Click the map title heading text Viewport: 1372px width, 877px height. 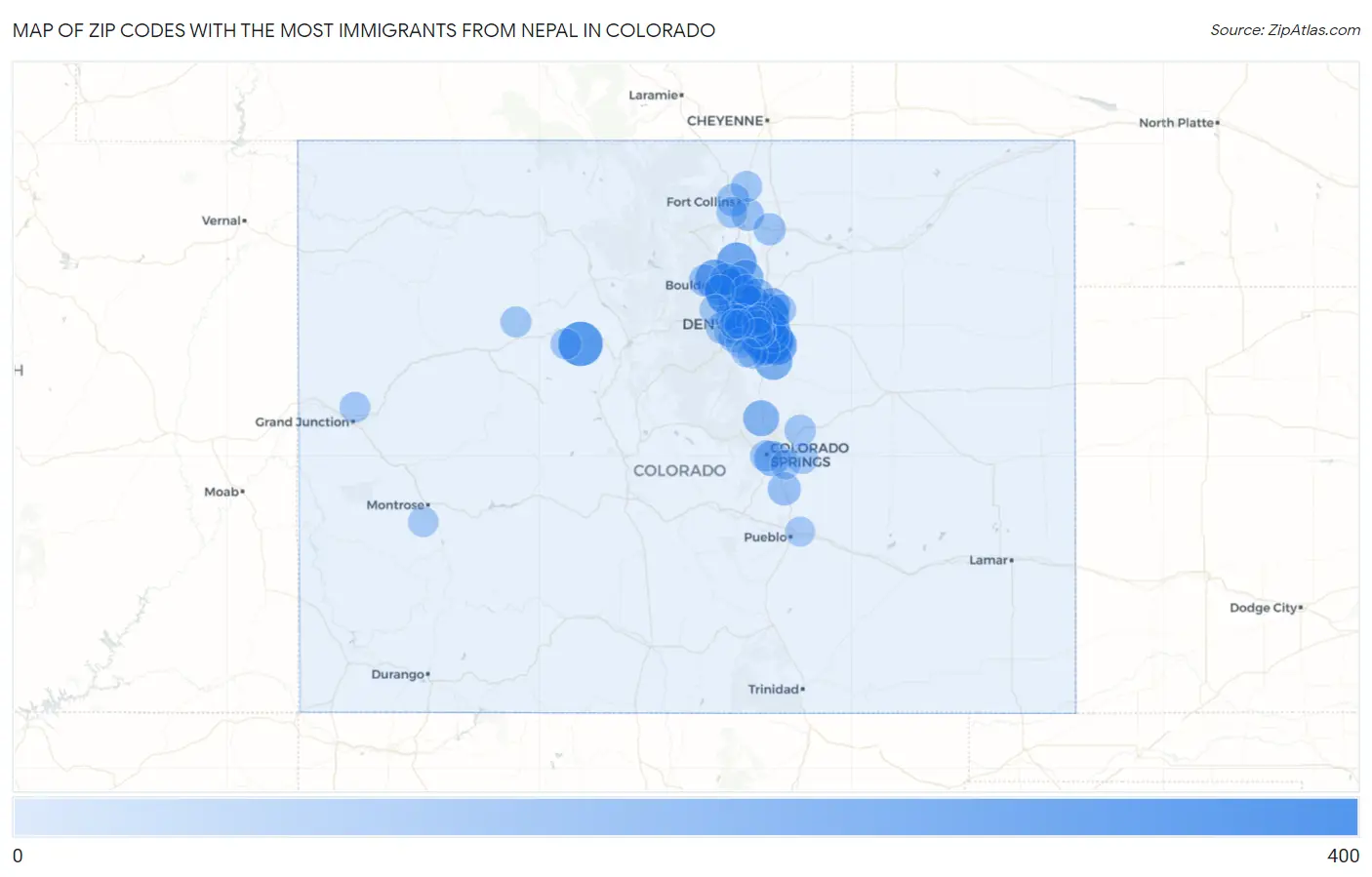[364, 30]
